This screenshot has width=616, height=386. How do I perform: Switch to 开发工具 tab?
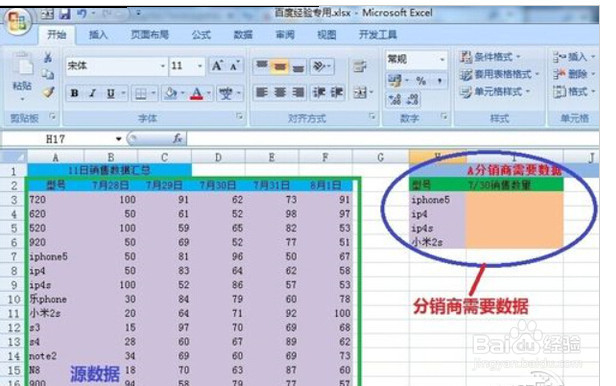coord(378,35)
